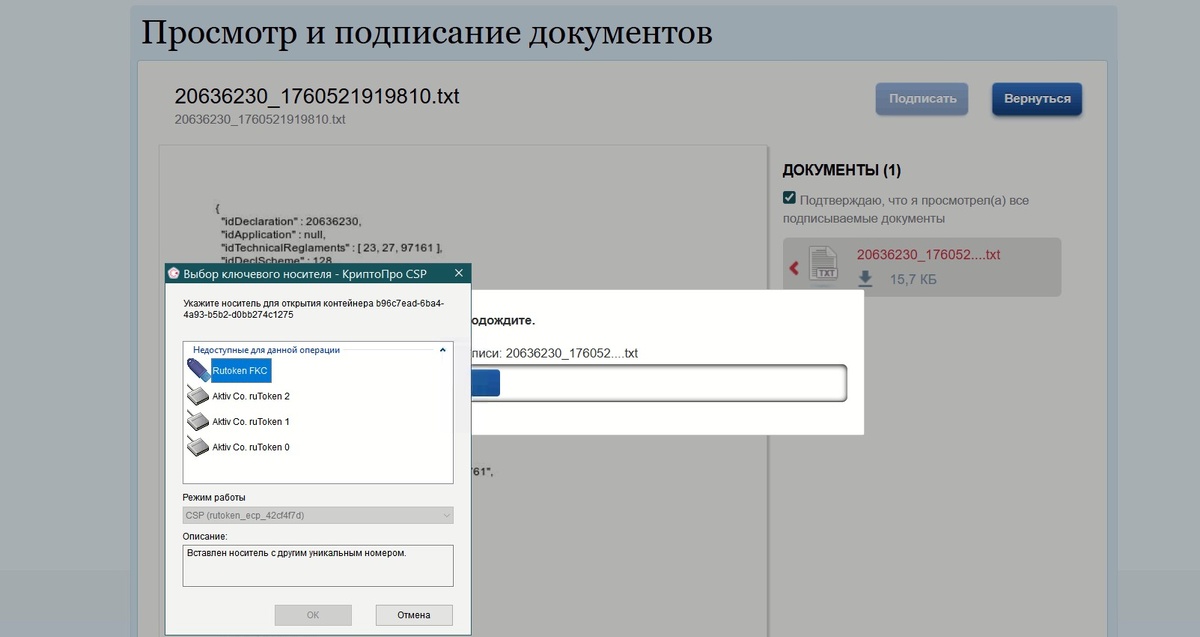Select the Aktiv Co. ruToken 2 device icon
Viewport: 1200px width, 637px height.
199,395
